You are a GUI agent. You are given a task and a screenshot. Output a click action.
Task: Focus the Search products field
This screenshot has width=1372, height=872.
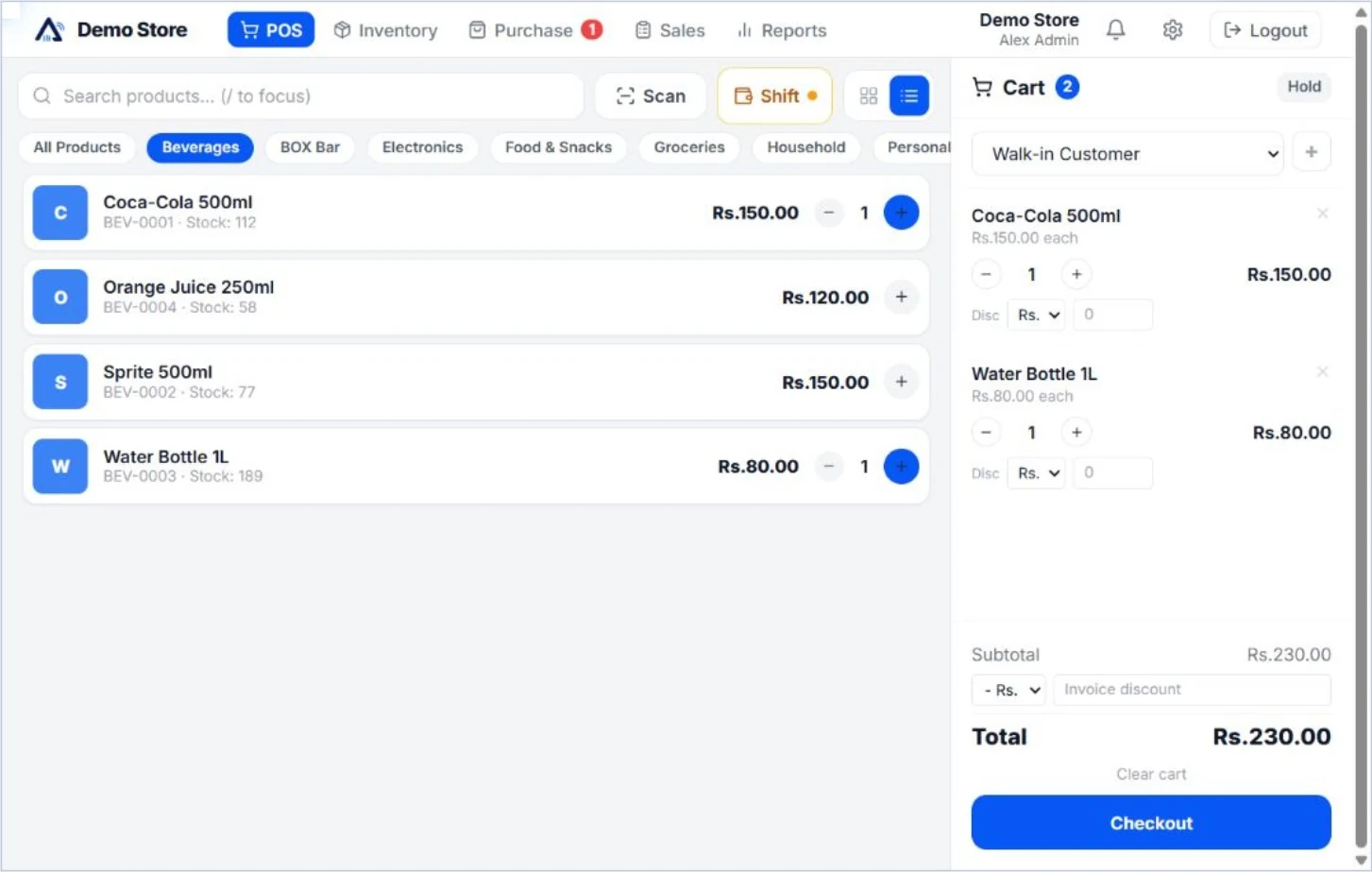pyautogui.click(x=301, y=96)
